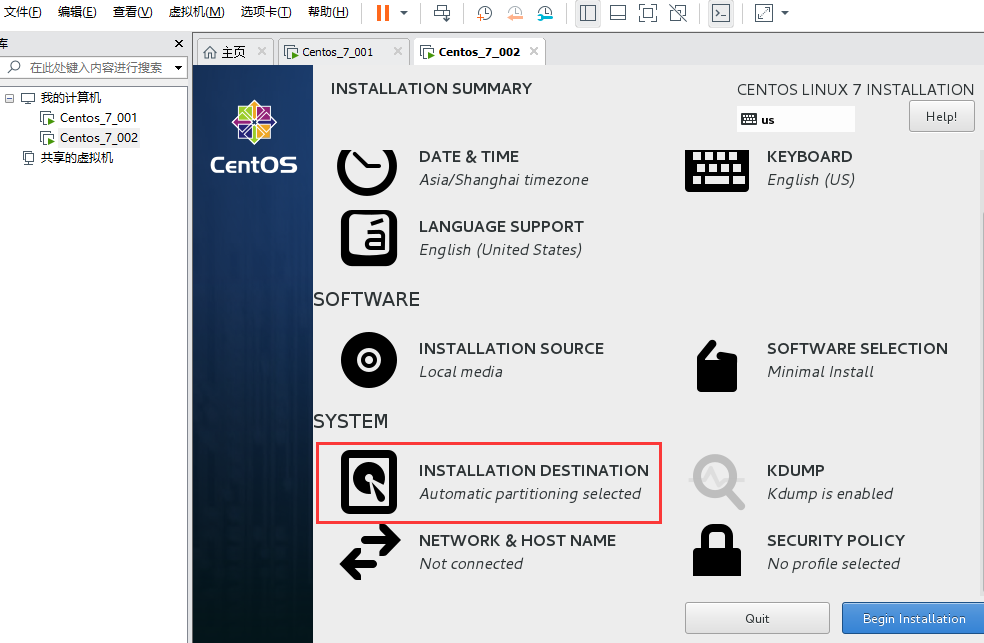
Task: Open Network & Host Name arrows icon
Action: click(370, 552)
